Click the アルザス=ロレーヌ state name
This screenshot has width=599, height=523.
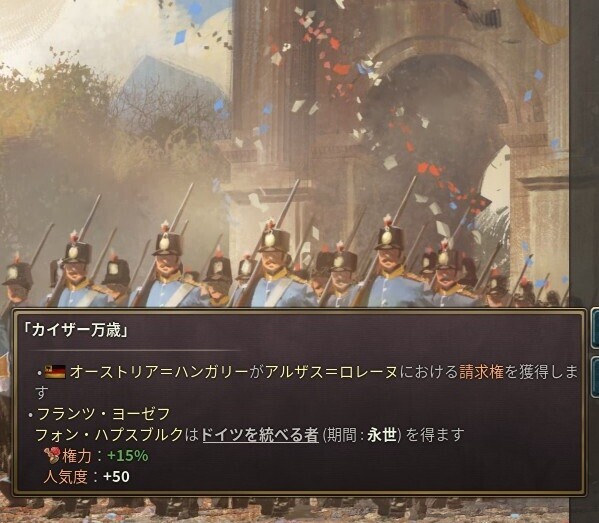(x=331, y=371)
